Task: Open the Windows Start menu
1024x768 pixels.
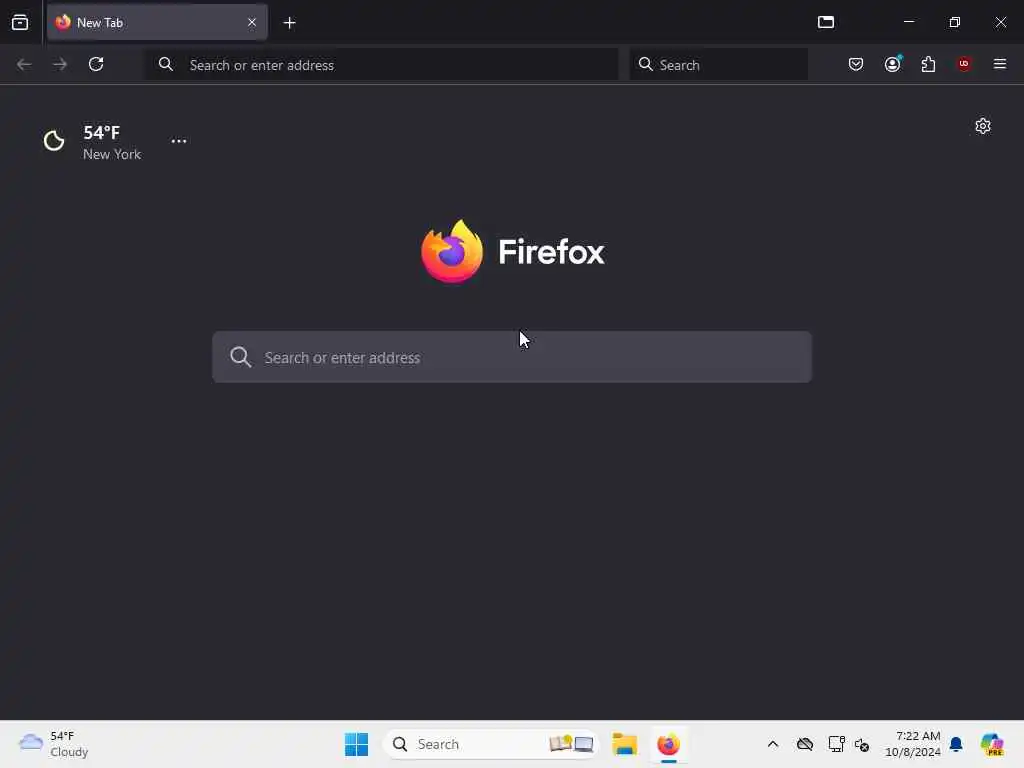Action: (357, 744)
